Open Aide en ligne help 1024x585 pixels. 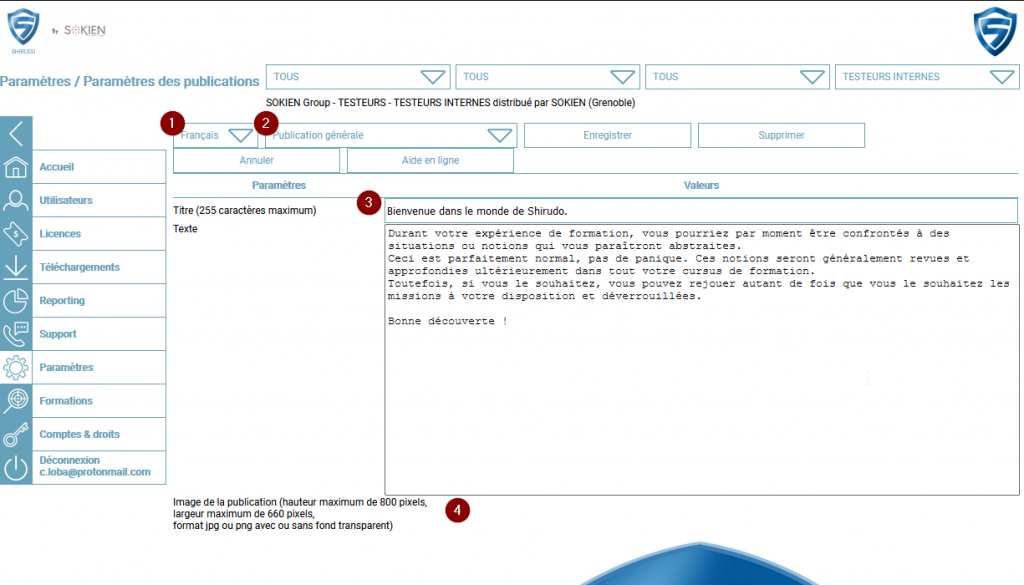(430, 160)
